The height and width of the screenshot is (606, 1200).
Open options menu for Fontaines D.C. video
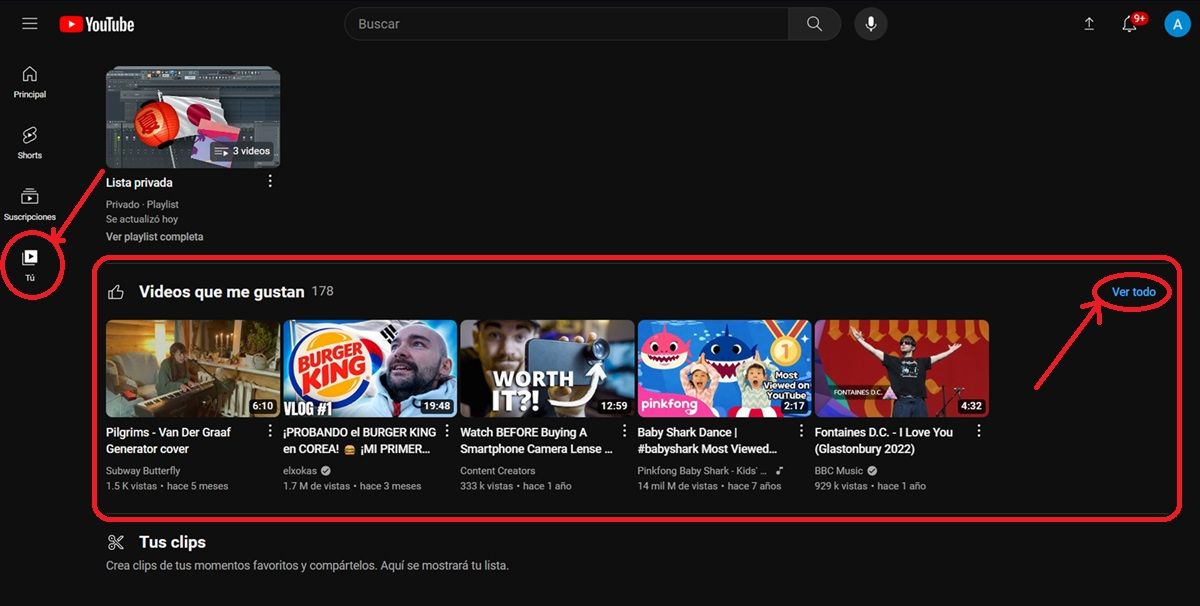pyautogui.click(x=978, y=431)
